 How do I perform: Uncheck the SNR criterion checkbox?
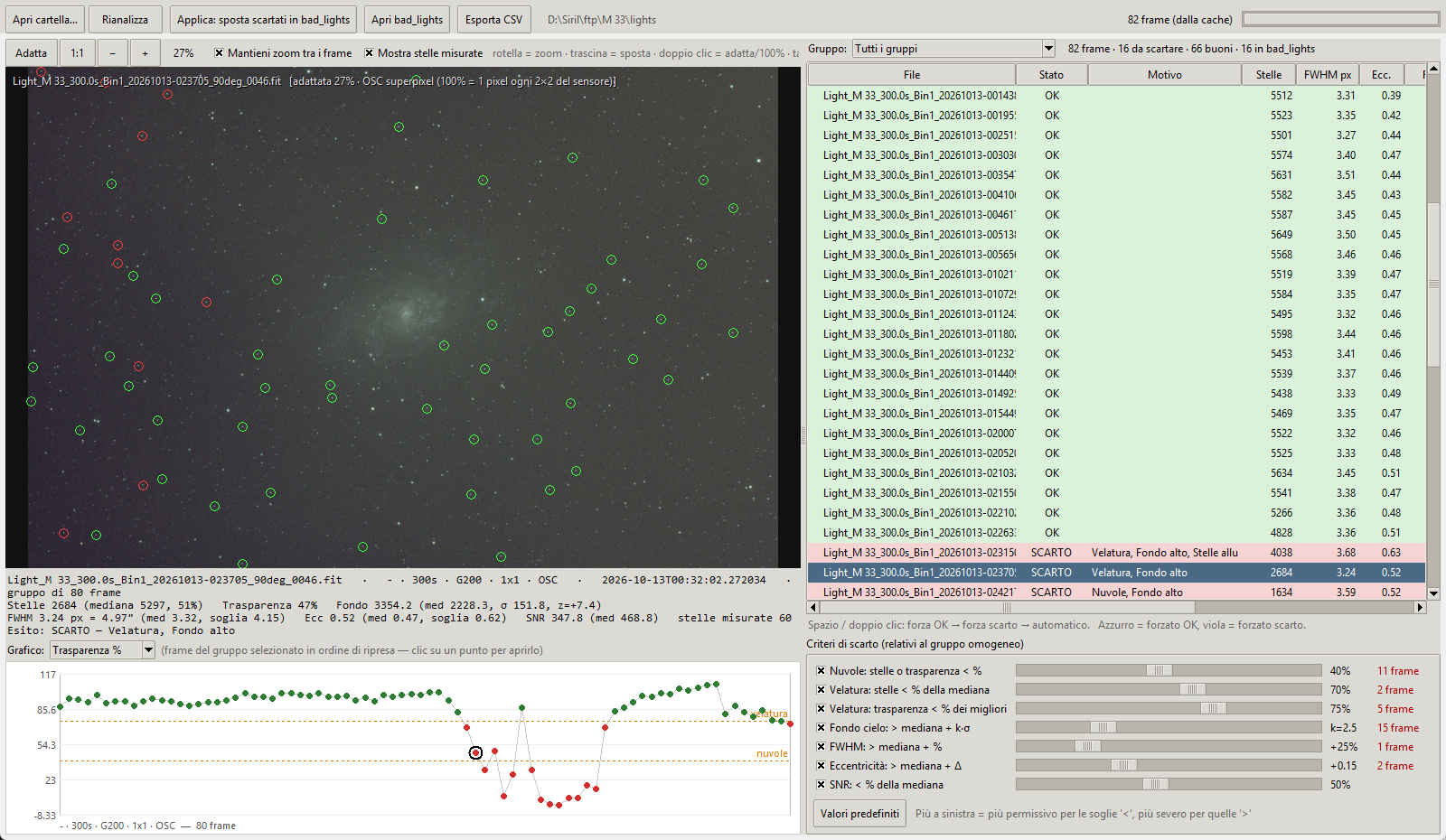tap(821, 785)
